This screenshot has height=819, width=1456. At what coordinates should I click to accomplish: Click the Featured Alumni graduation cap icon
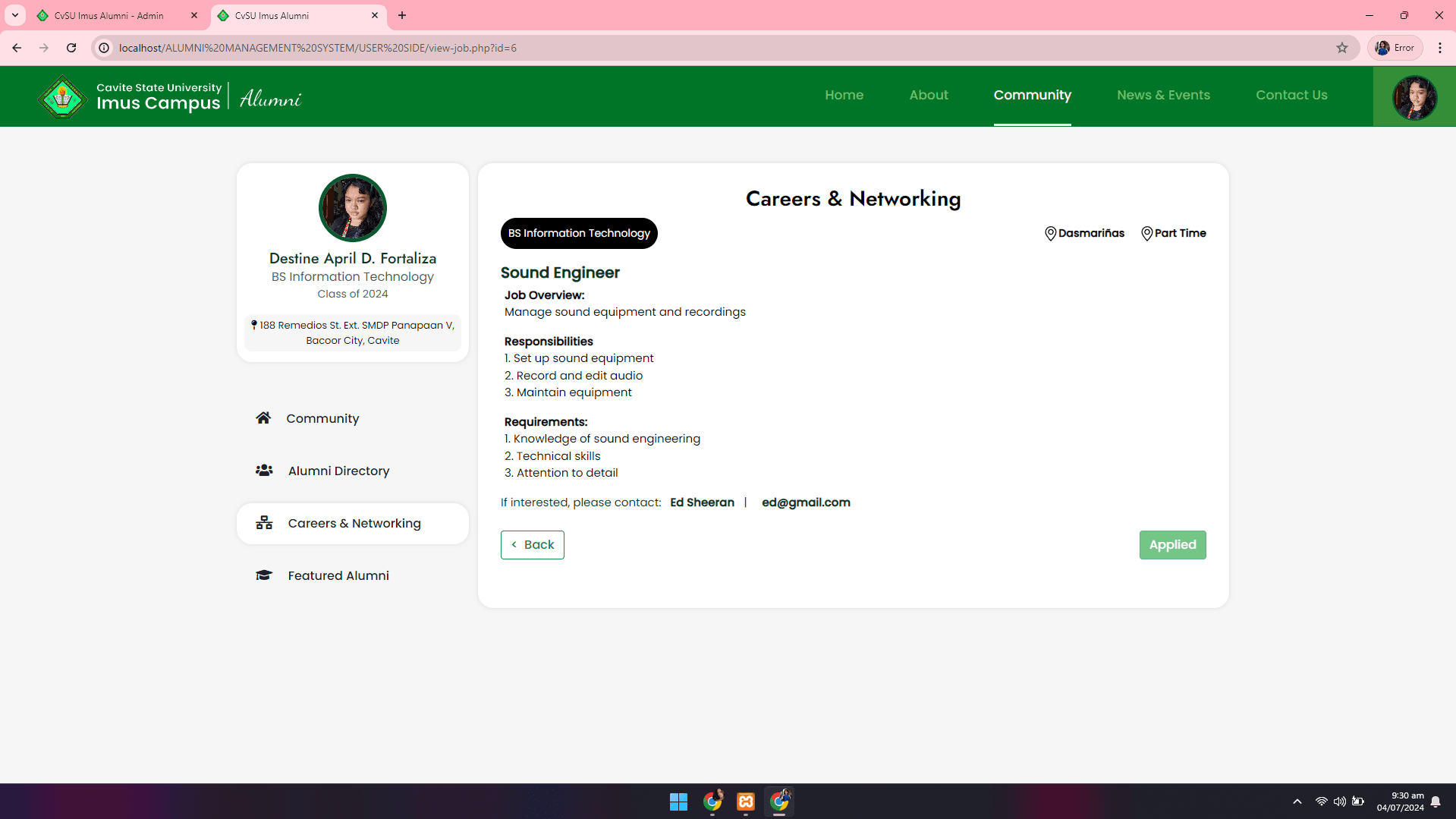(264, 575)
